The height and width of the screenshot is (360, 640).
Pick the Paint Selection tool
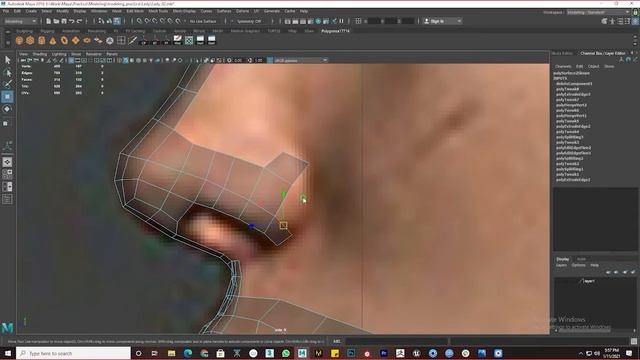7,84
